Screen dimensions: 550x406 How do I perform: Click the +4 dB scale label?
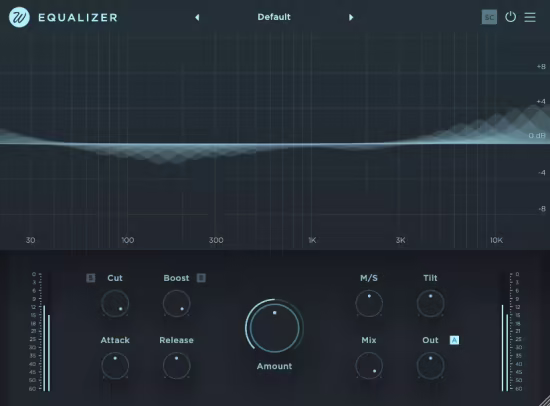[x=541, y=101]
